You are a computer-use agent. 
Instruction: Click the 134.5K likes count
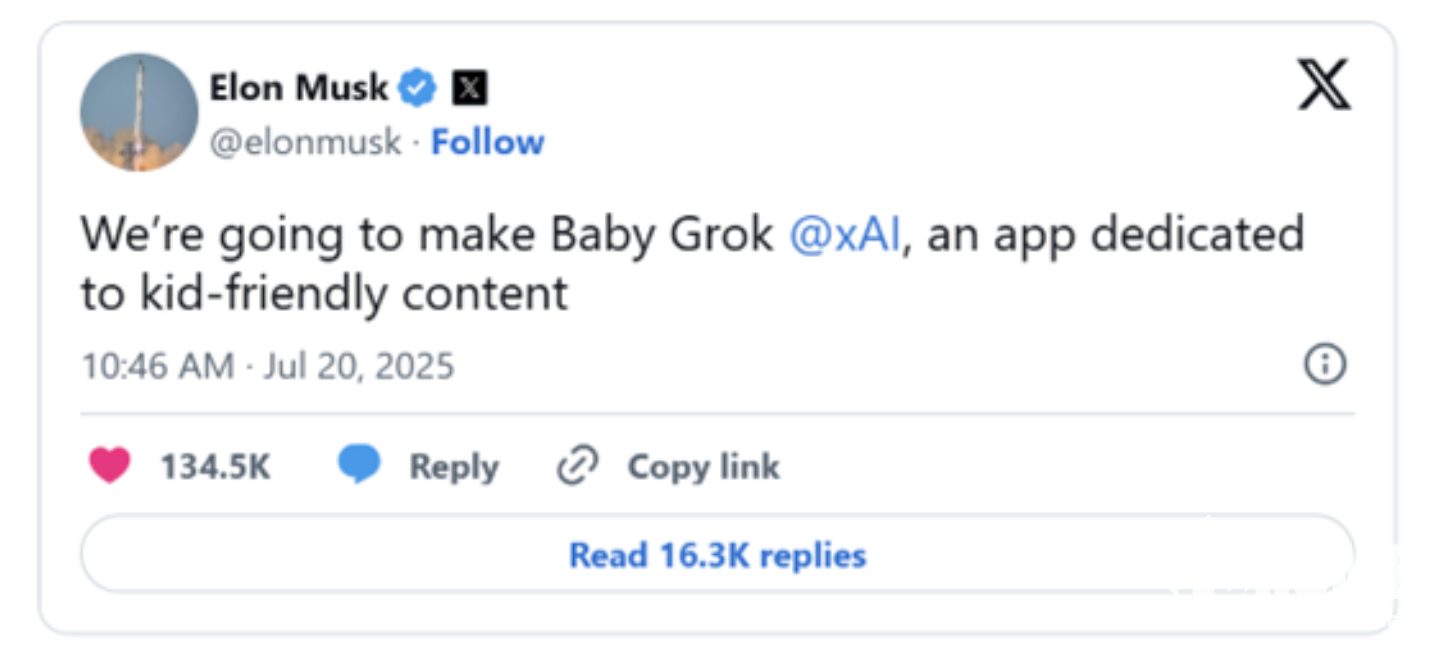click(x=216, y=467)
